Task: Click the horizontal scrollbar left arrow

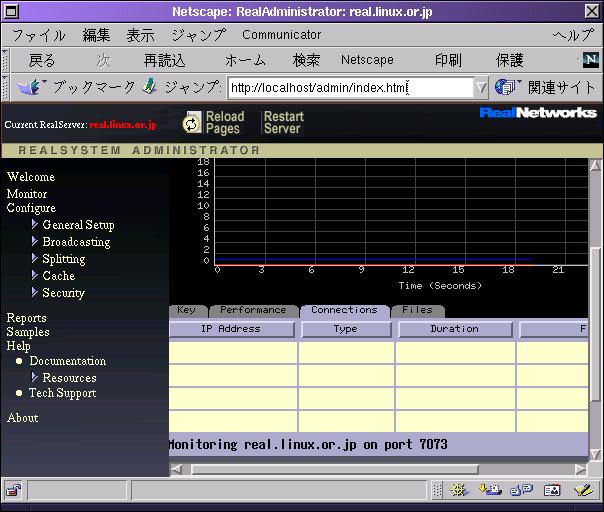Action: (x=176, y=470)
